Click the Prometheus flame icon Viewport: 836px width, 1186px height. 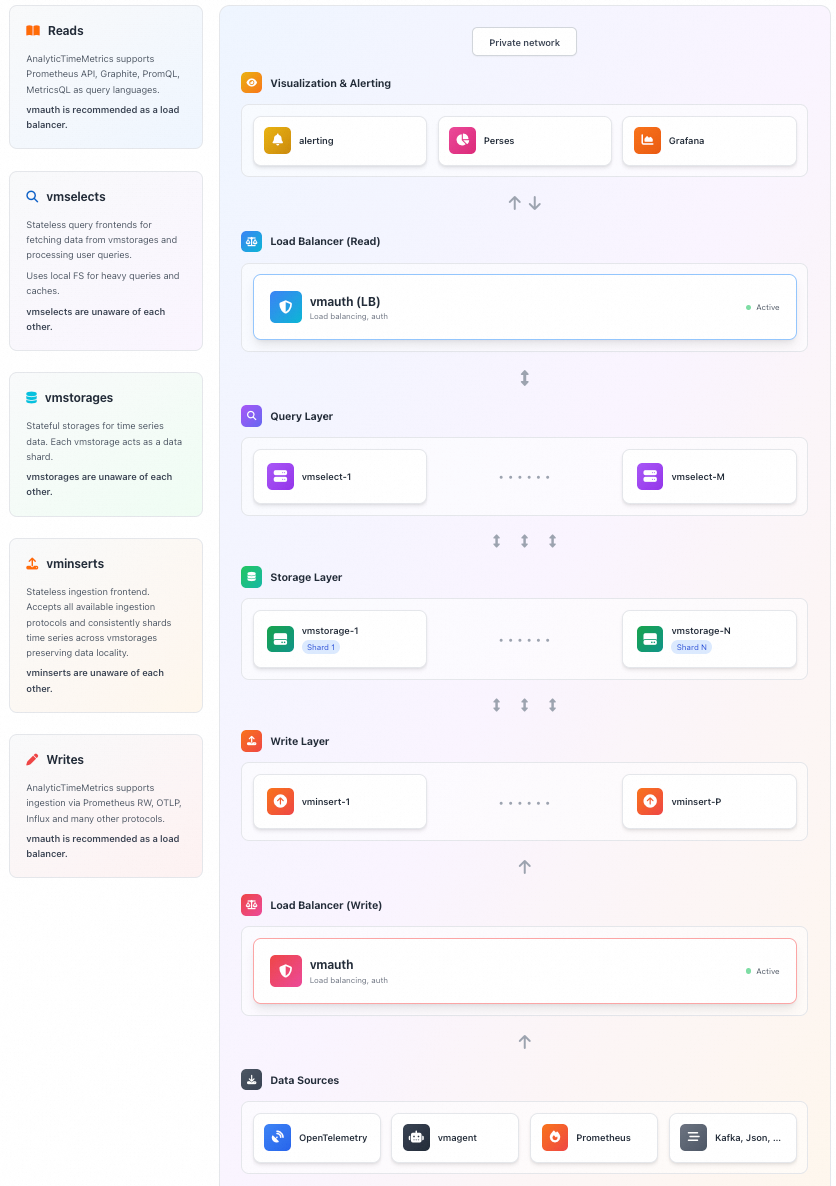[555, 1138]
